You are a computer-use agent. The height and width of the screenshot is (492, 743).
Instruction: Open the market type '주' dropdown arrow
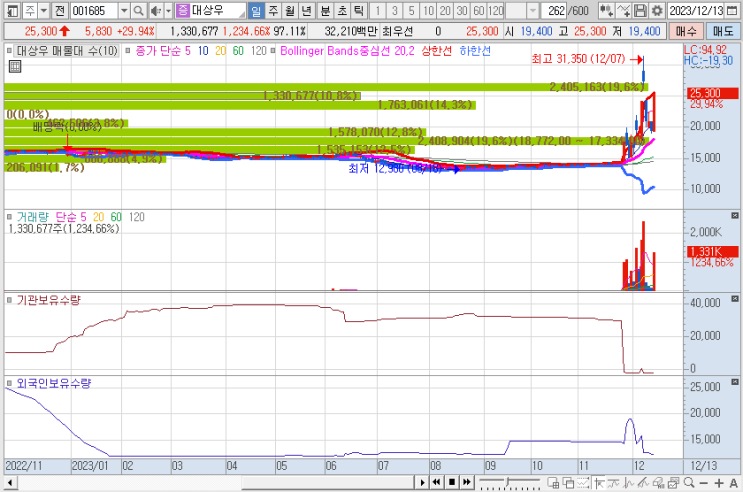click(x=43, y=10)
